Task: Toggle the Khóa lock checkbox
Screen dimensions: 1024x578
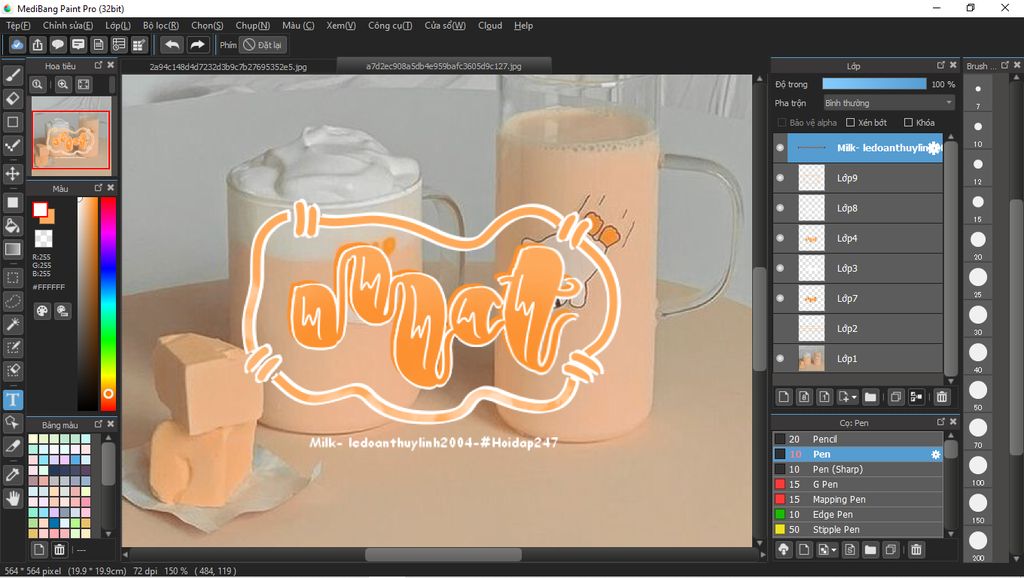Action: (x=908, y=122)
